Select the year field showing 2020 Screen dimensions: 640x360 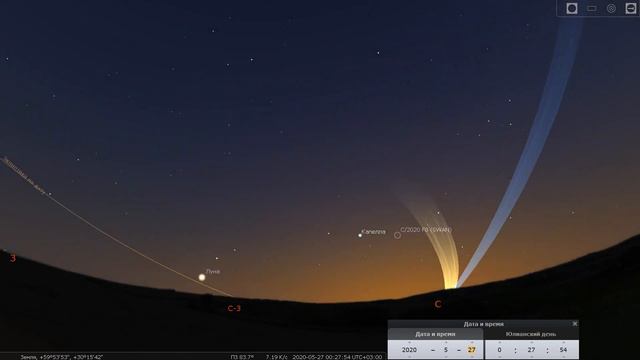(409, 350)
